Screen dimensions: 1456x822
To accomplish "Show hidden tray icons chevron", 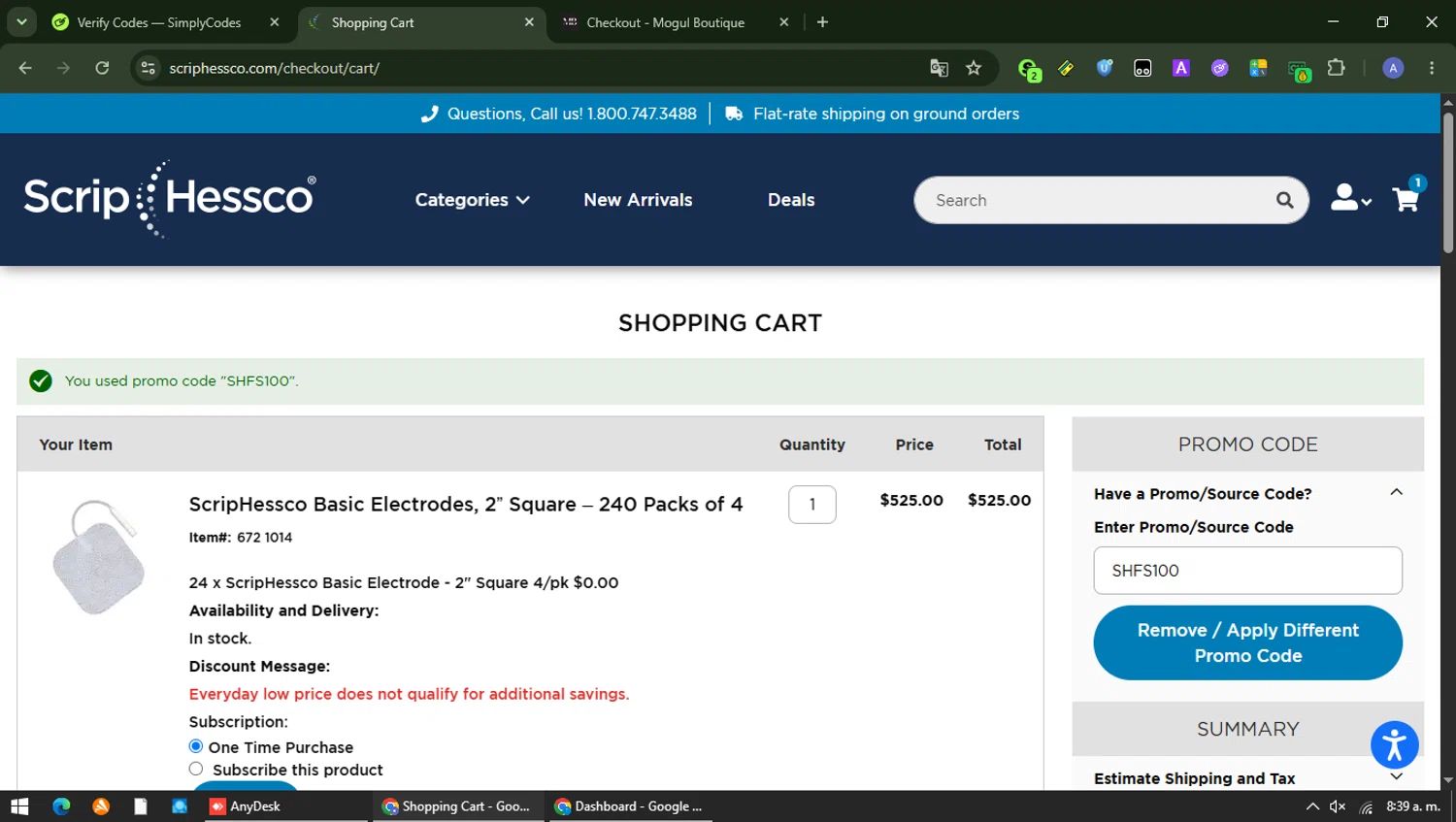I will (x=1312, y=806).
